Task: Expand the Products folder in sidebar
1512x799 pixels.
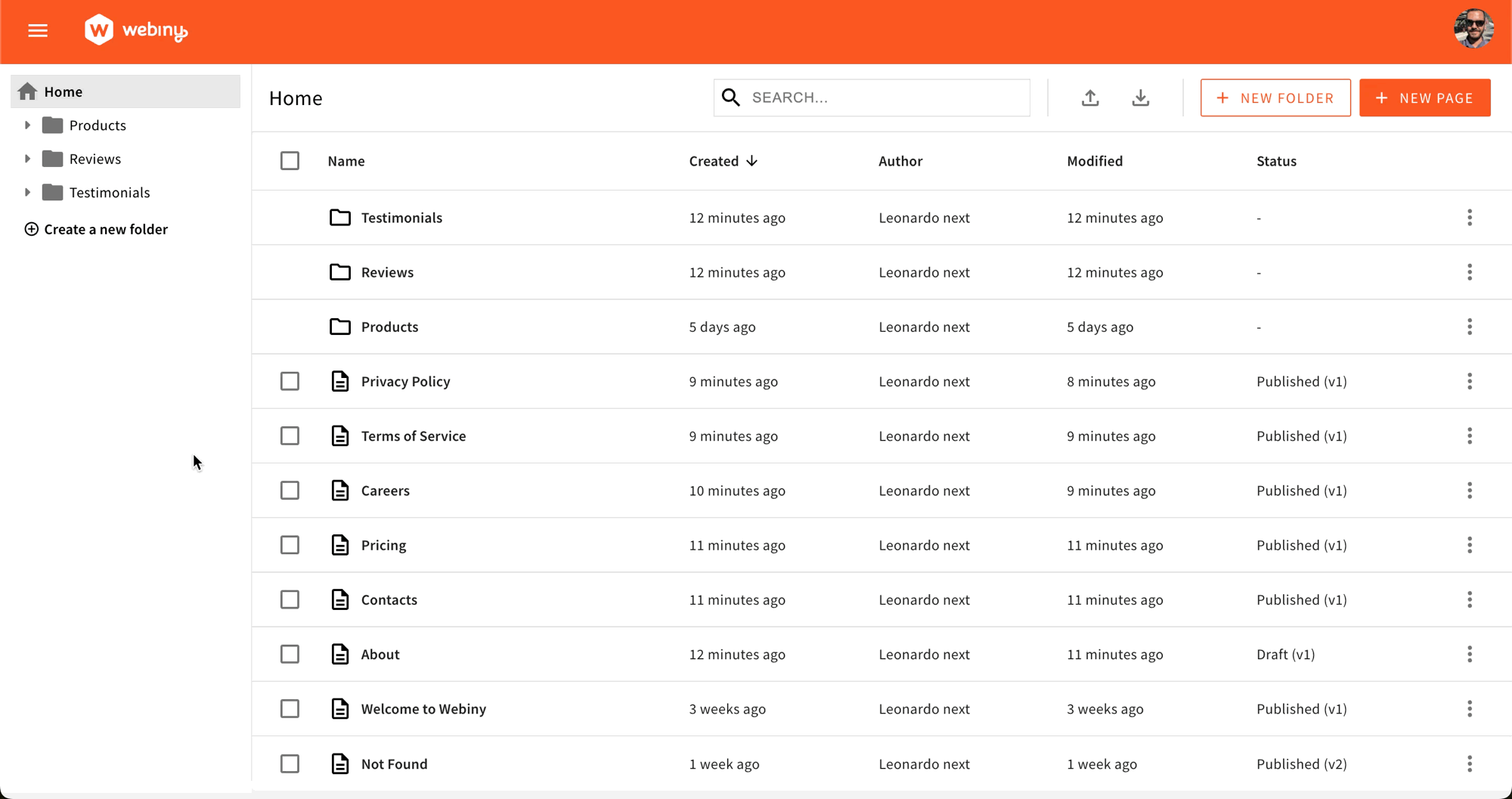Action: click(x=28, y=125)
